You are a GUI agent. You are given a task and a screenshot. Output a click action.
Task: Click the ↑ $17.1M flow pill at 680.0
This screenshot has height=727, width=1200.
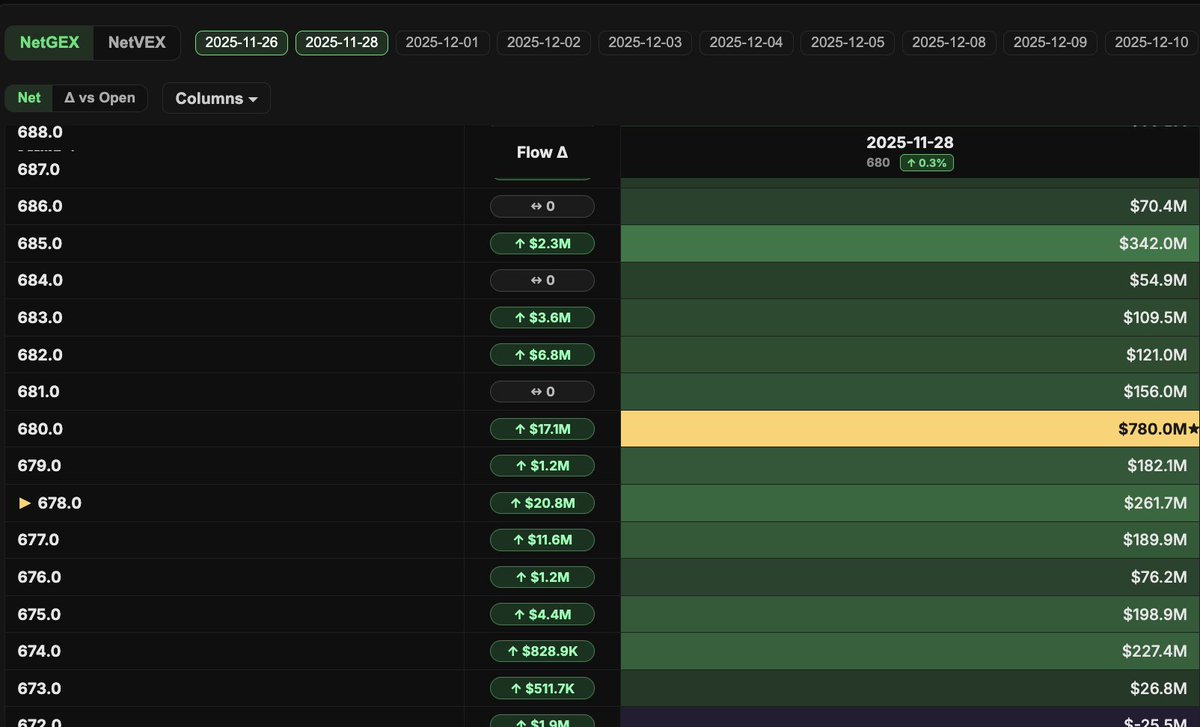541,428
